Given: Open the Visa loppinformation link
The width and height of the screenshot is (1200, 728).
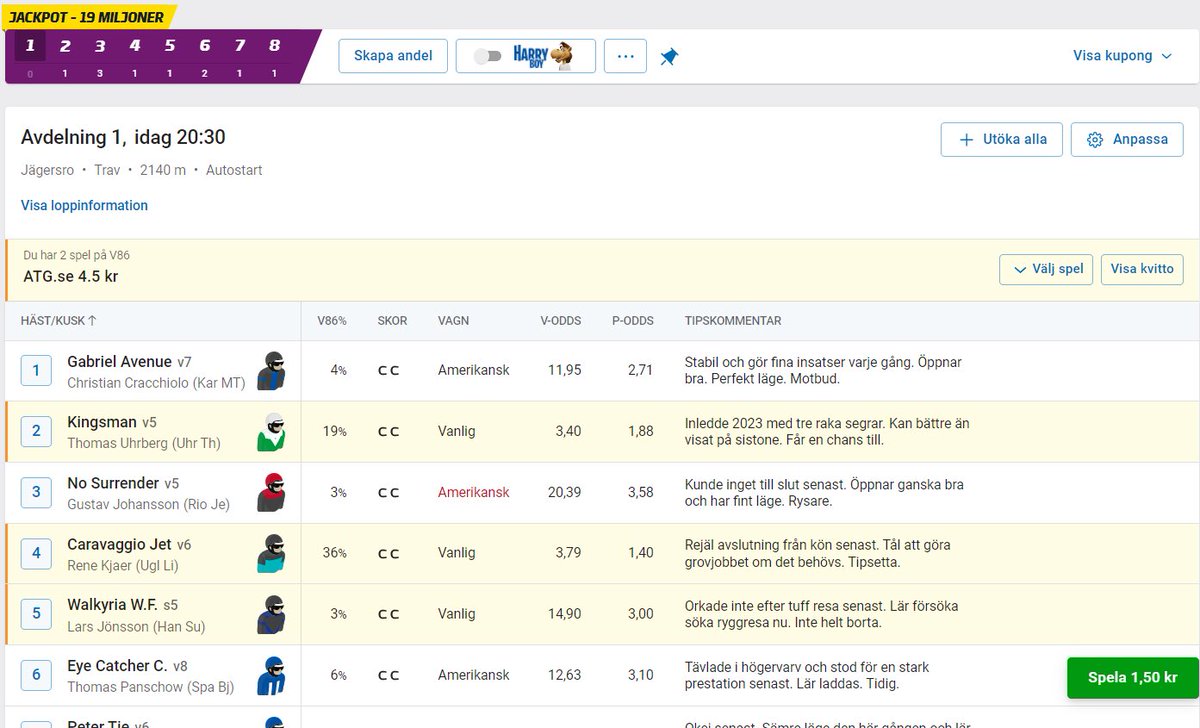Looking at the screenshot, I should (84, 205).
